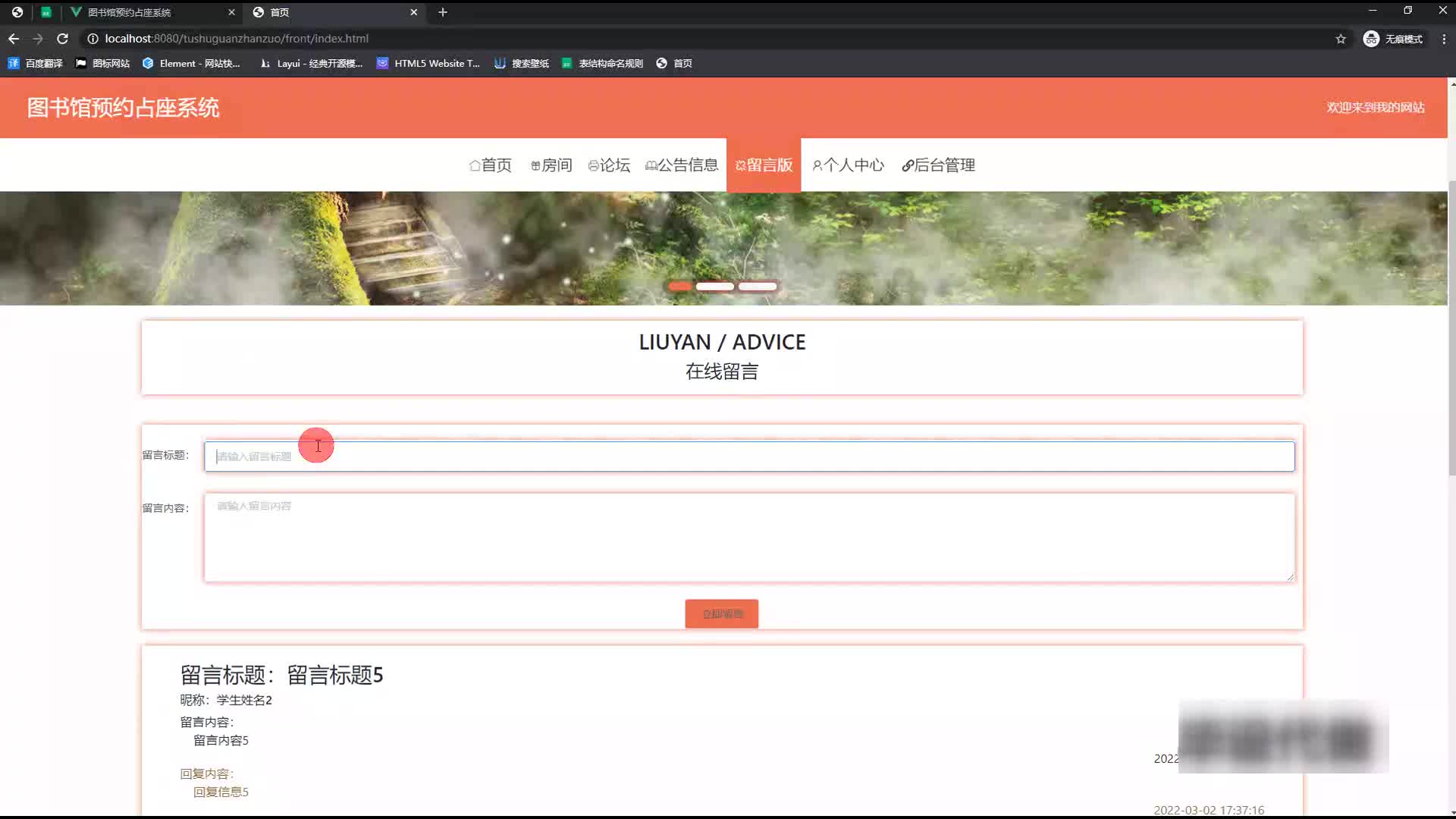Open 个人中心 from navigation bar

click(848, 165)
